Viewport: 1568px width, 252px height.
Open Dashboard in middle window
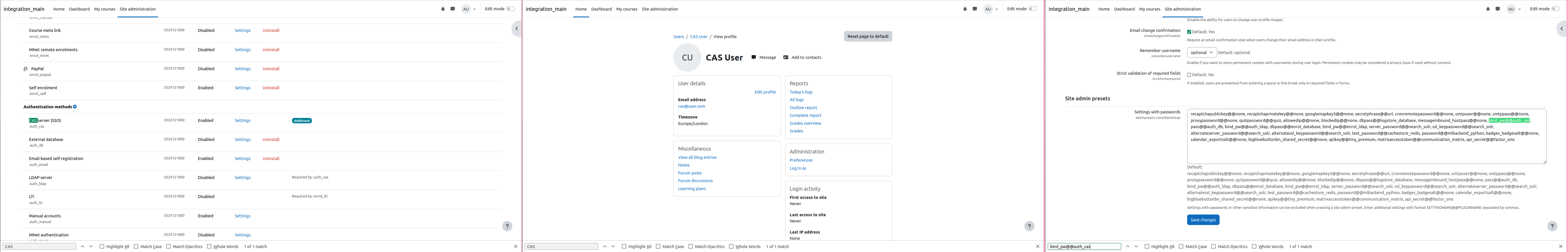(x=601, y=9)
